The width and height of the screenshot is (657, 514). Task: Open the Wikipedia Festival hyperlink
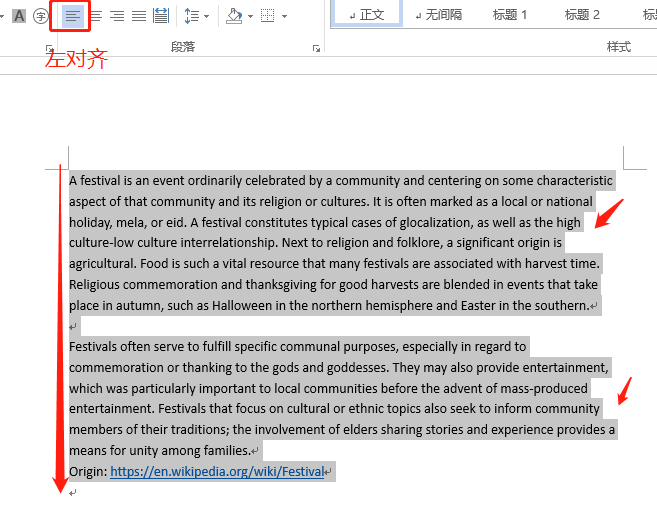[x=217, y=472]
